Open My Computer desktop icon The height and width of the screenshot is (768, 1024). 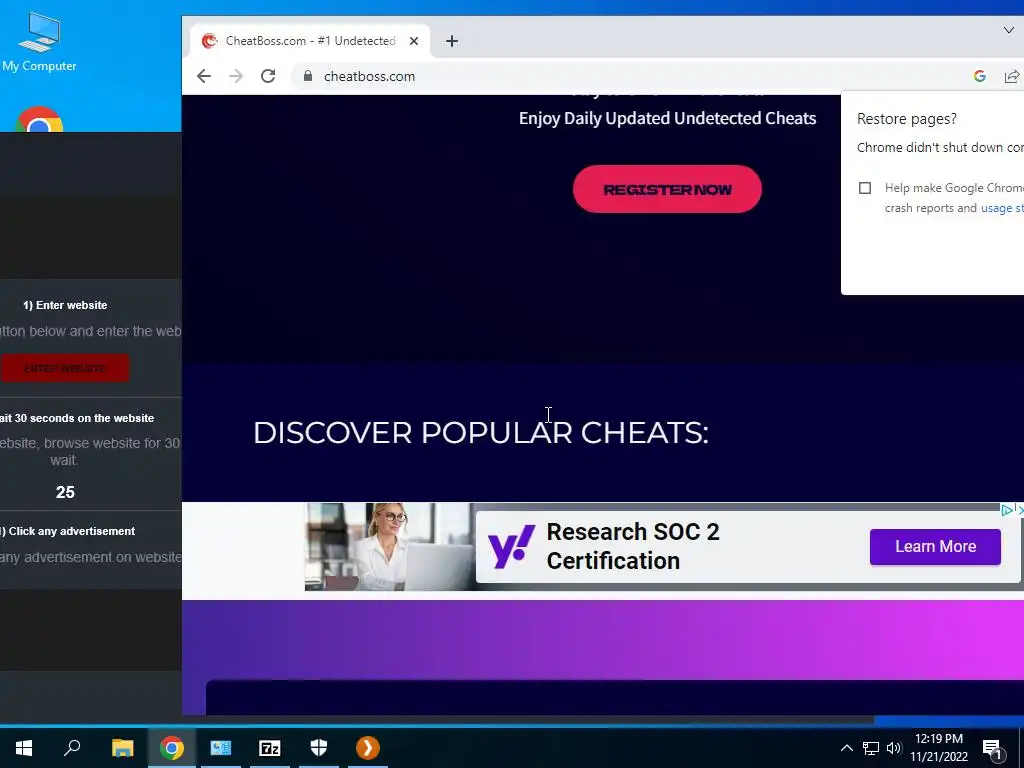tap(39, 42)
